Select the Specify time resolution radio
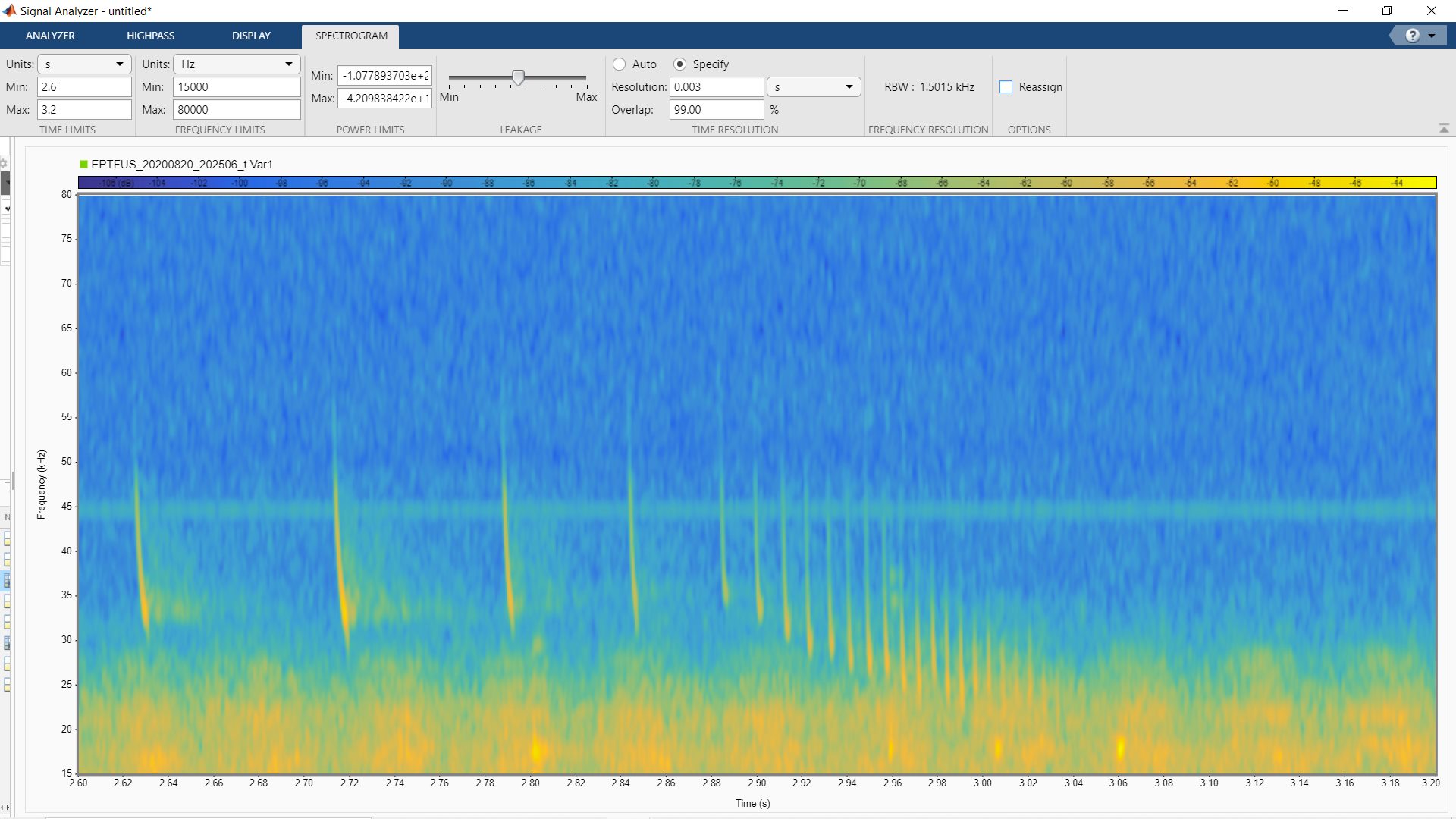The image size is (1456, 819). click(x=680, y=64)
